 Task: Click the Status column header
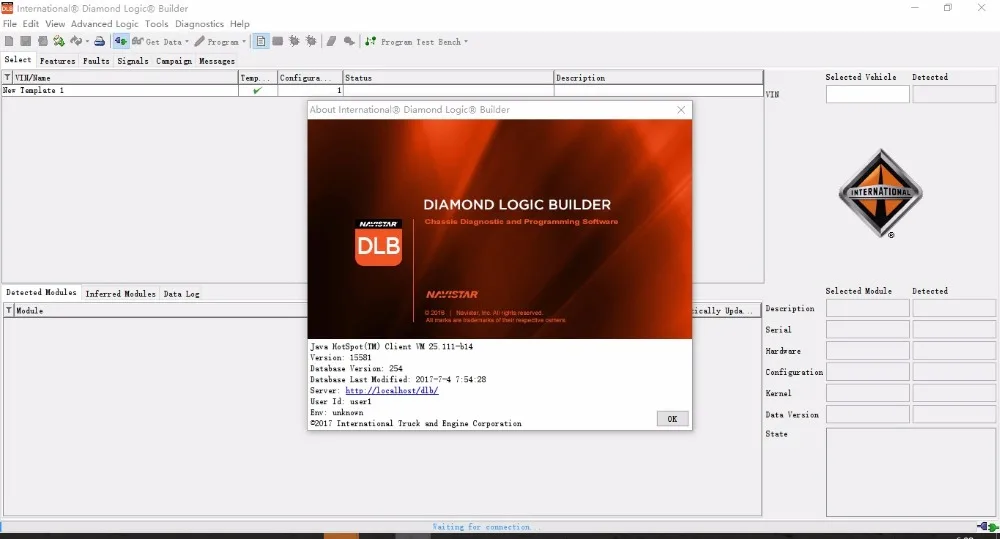[x=448, y=77]
